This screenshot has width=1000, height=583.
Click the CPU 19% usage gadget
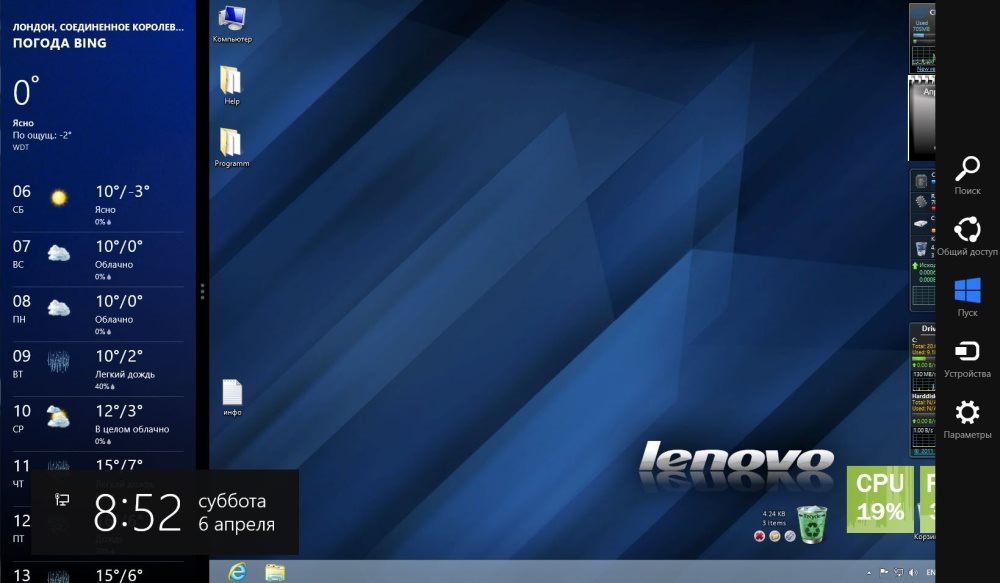(880, 498)
